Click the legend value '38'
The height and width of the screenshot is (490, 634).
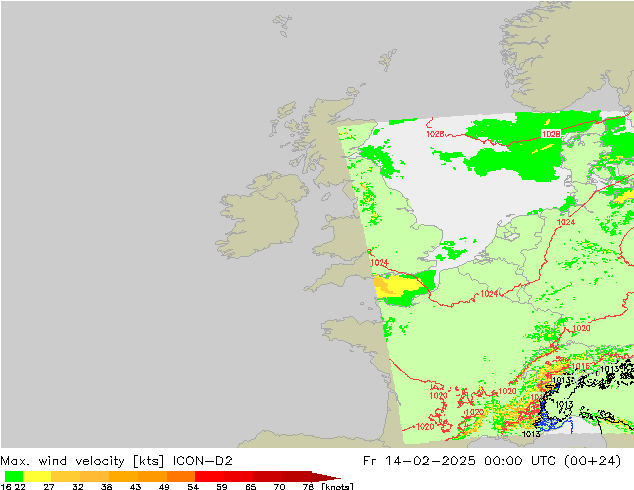(x=106, y=486)
